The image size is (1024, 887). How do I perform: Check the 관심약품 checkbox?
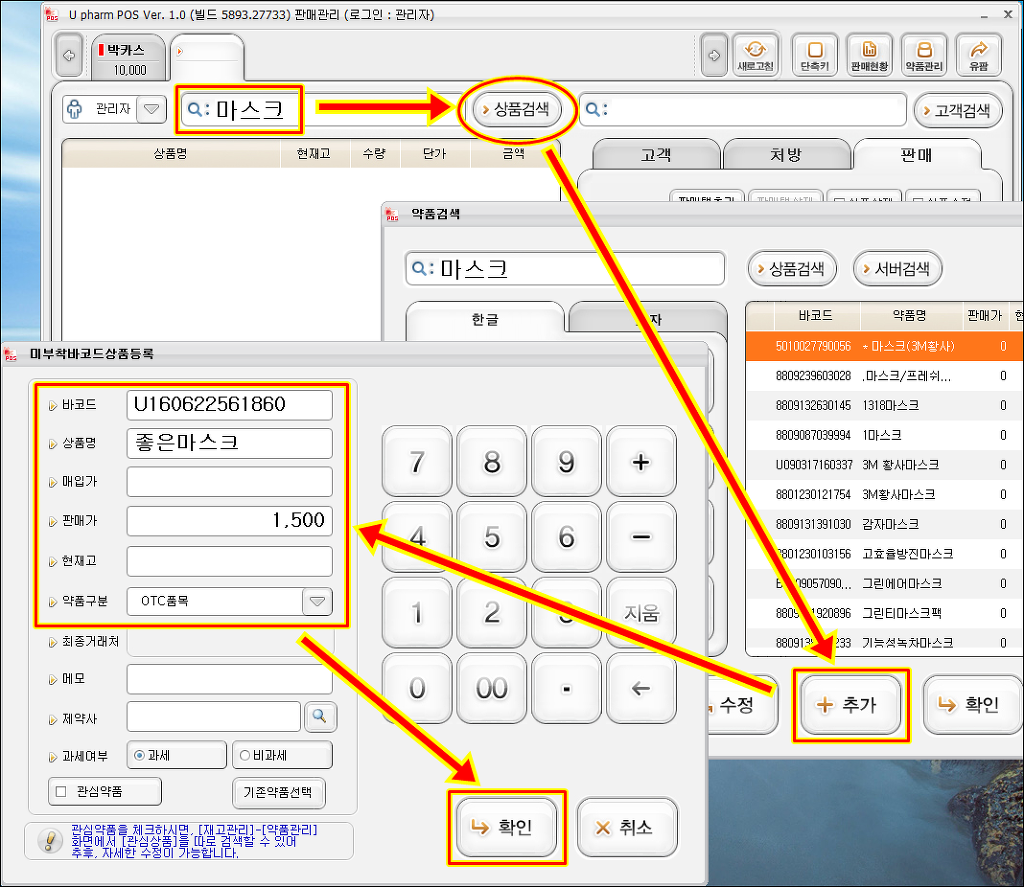(x=61, y=792)
